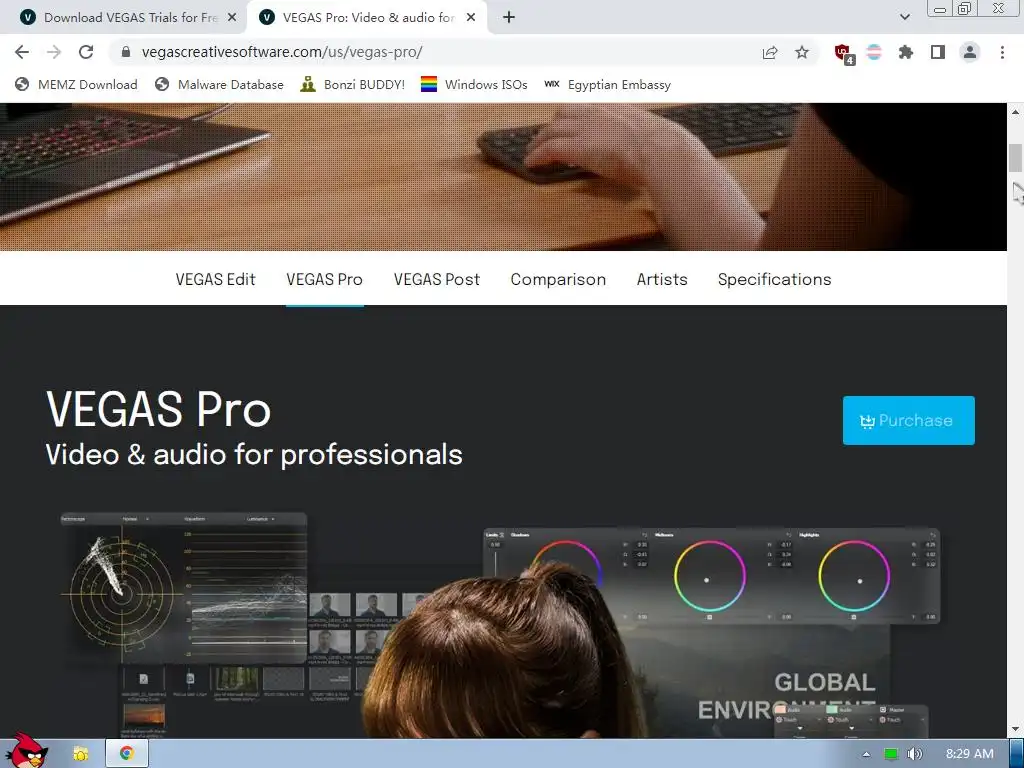The width and height of the screenshot is (1024, 768).
Task: Go to VEGAS Post section
Action: pos(437,280)
